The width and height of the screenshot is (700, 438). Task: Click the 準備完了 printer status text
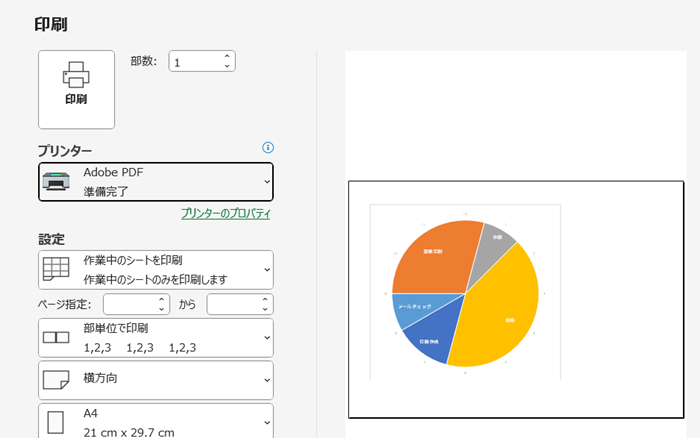(106, 192)
